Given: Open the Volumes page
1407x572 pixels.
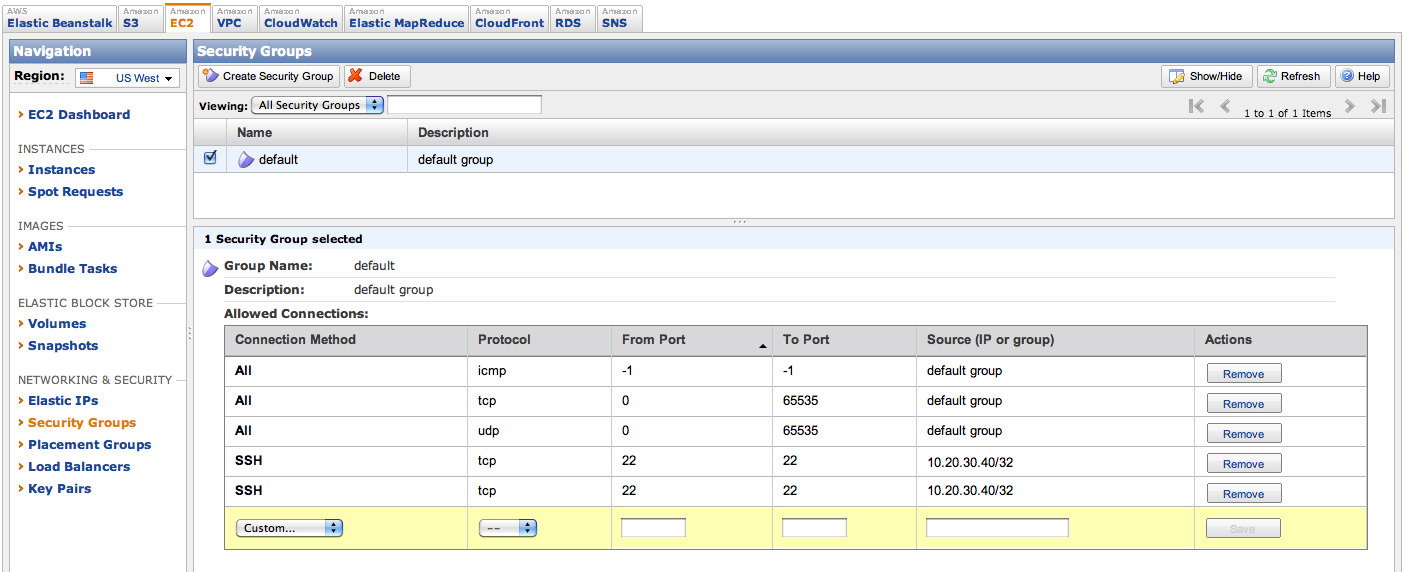Looking at the screenshot, I should point(57,324).
